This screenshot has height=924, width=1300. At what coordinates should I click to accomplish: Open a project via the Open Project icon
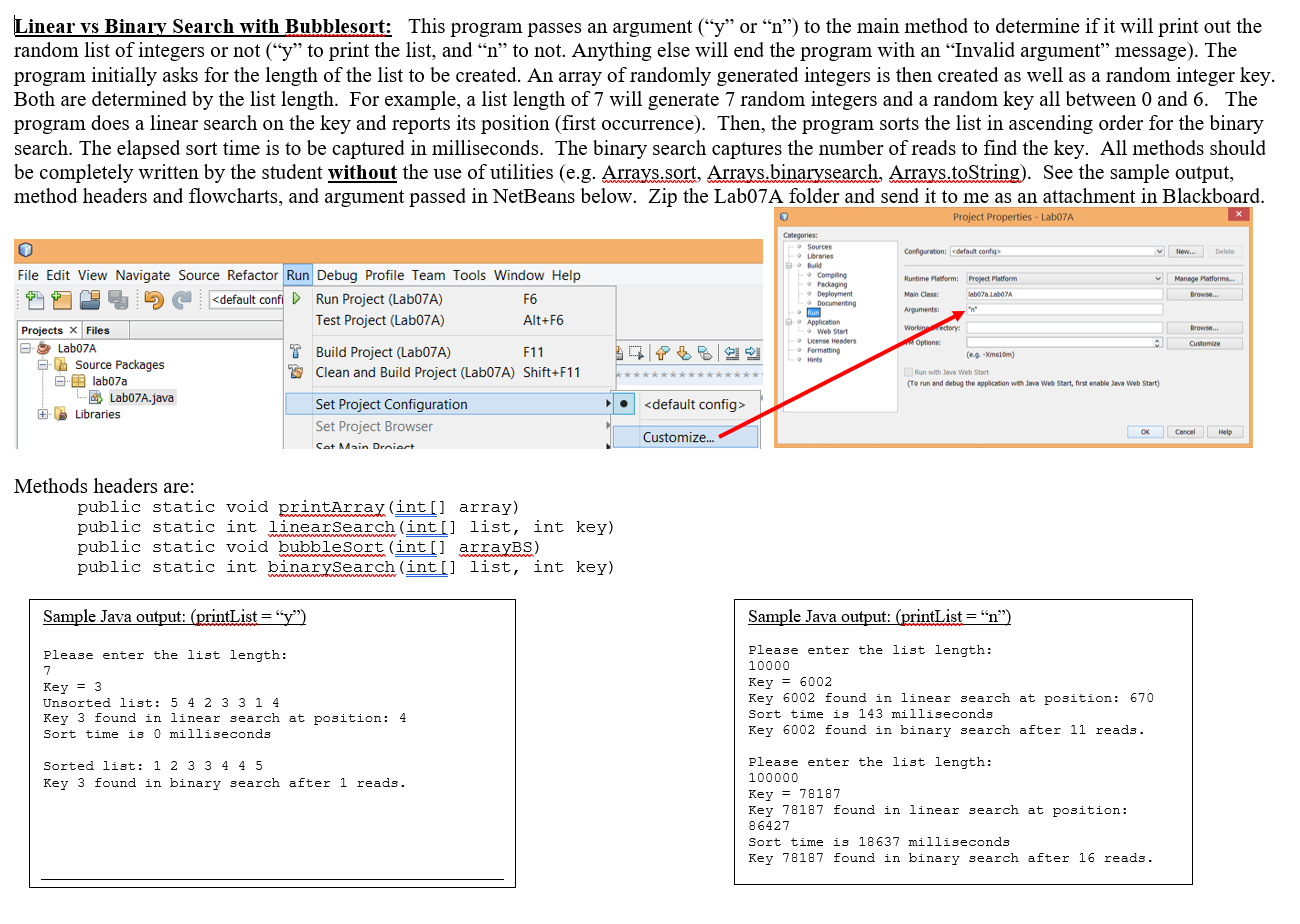click(x=90, y=302)
